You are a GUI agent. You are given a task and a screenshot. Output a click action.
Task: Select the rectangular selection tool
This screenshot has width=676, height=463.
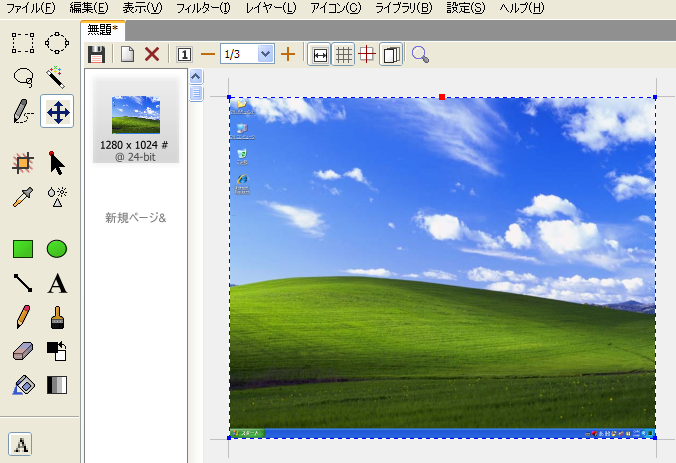pyautogui.click(x=23, y=43)
